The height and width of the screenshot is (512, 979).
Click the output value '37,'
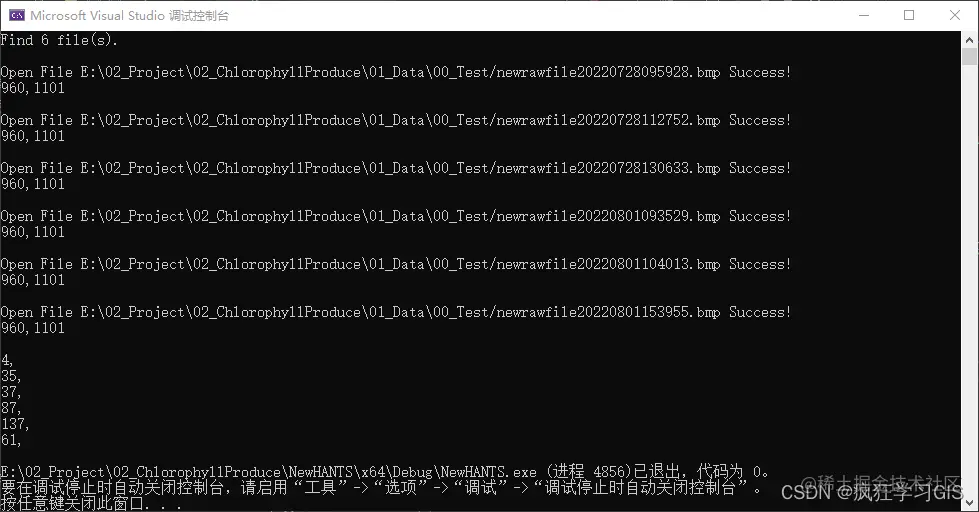[11, 392]
